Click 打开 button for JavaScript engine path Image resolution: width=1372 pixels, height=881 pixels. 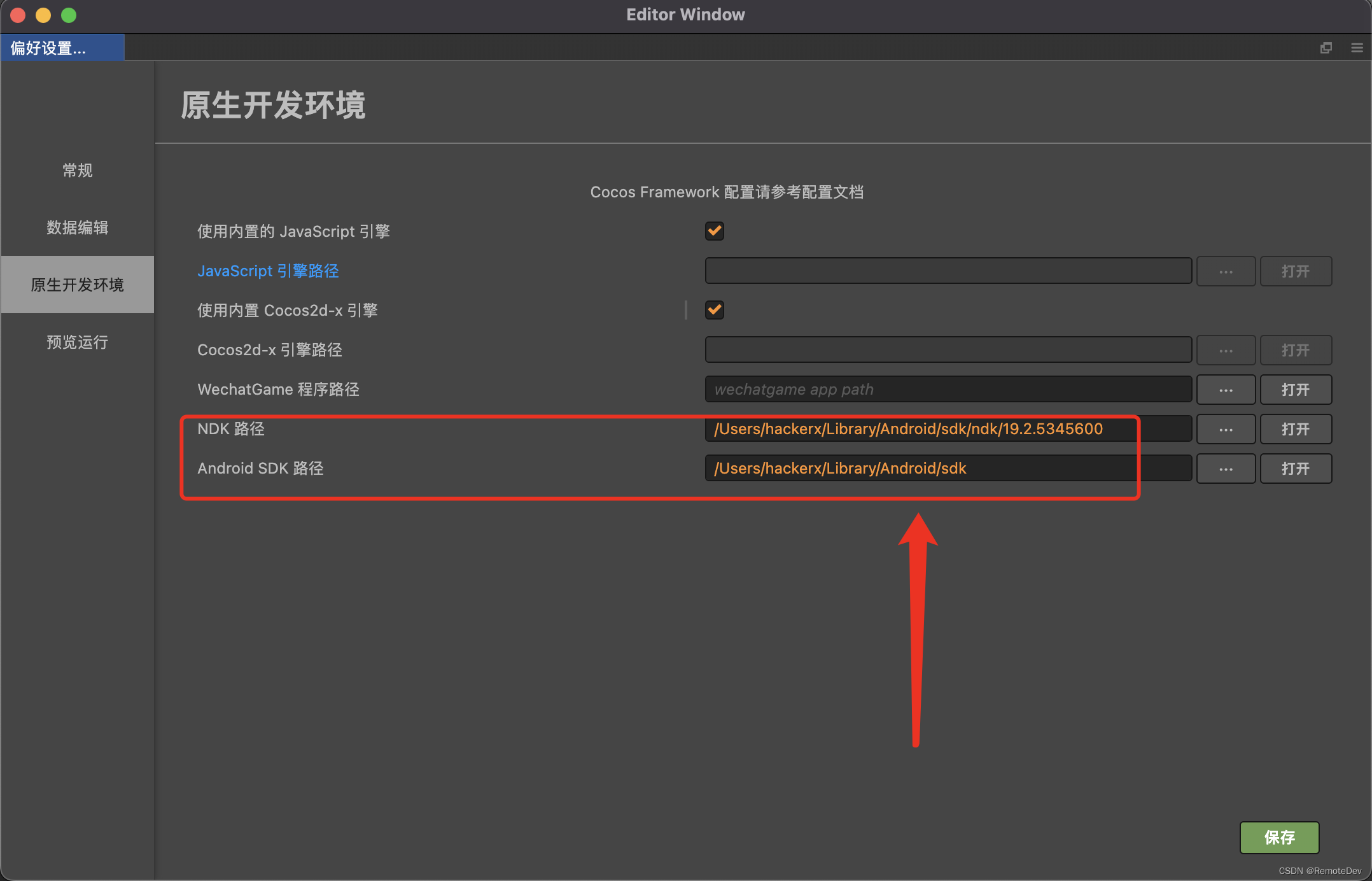1296,271
